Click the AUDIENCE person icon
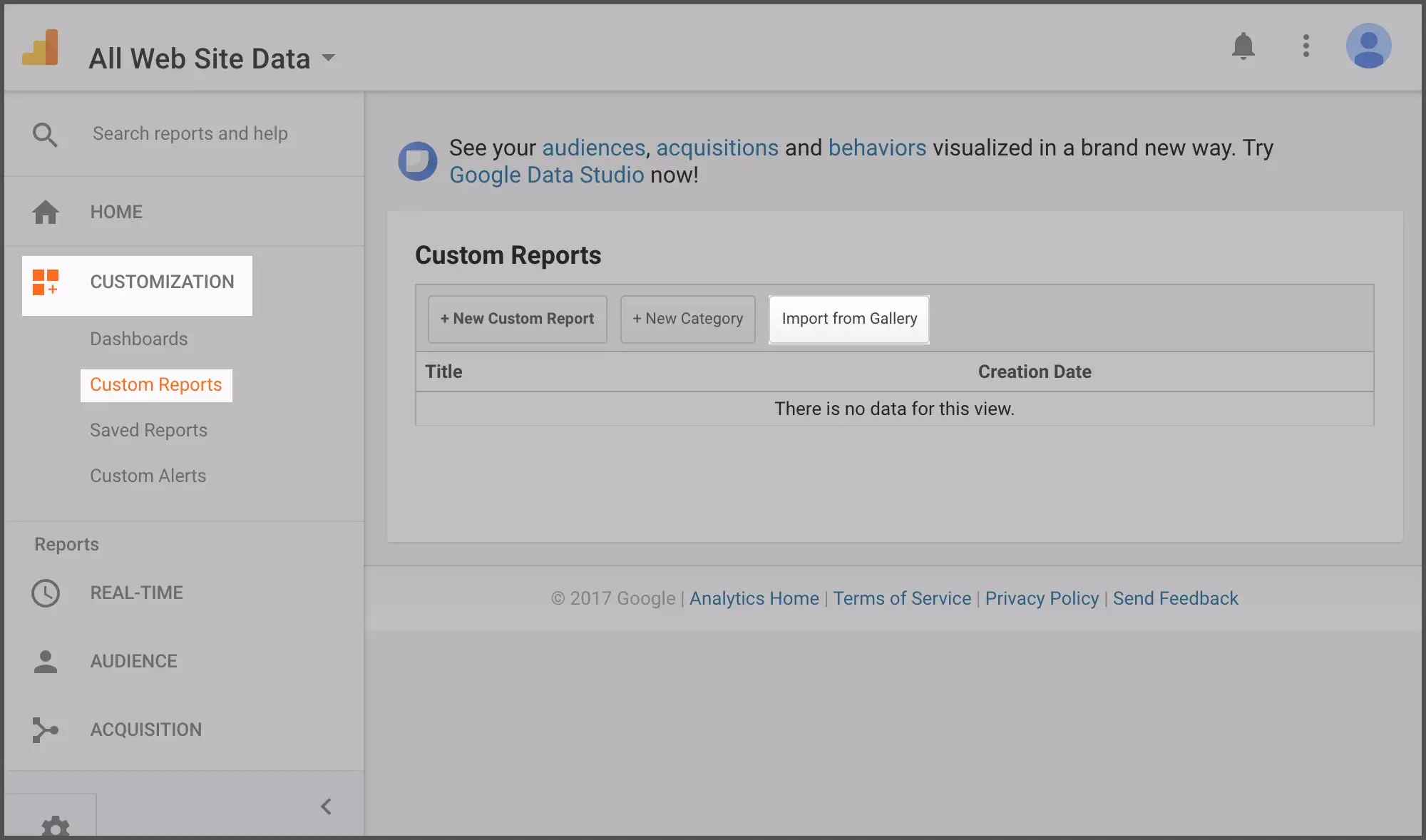The width and height of the screenshot is (1426, 840). click(46, 661)
